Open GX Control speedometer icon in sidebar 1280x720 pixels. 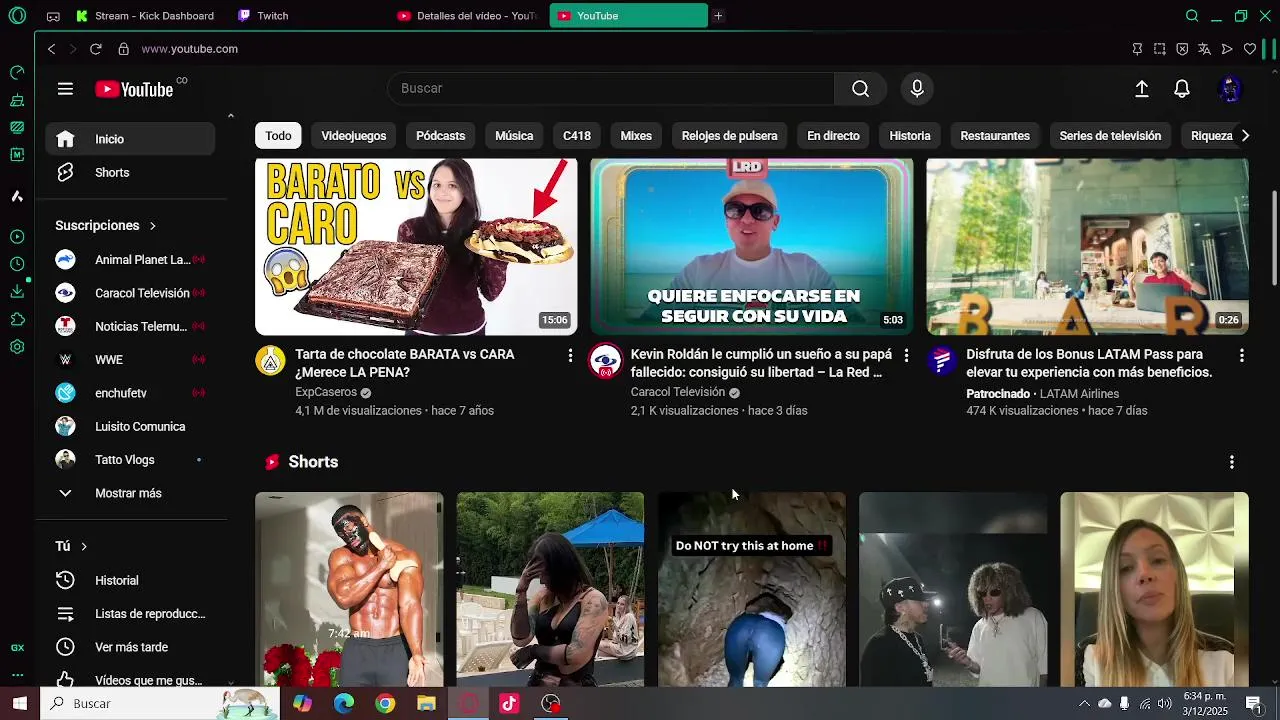click(17, 73)
